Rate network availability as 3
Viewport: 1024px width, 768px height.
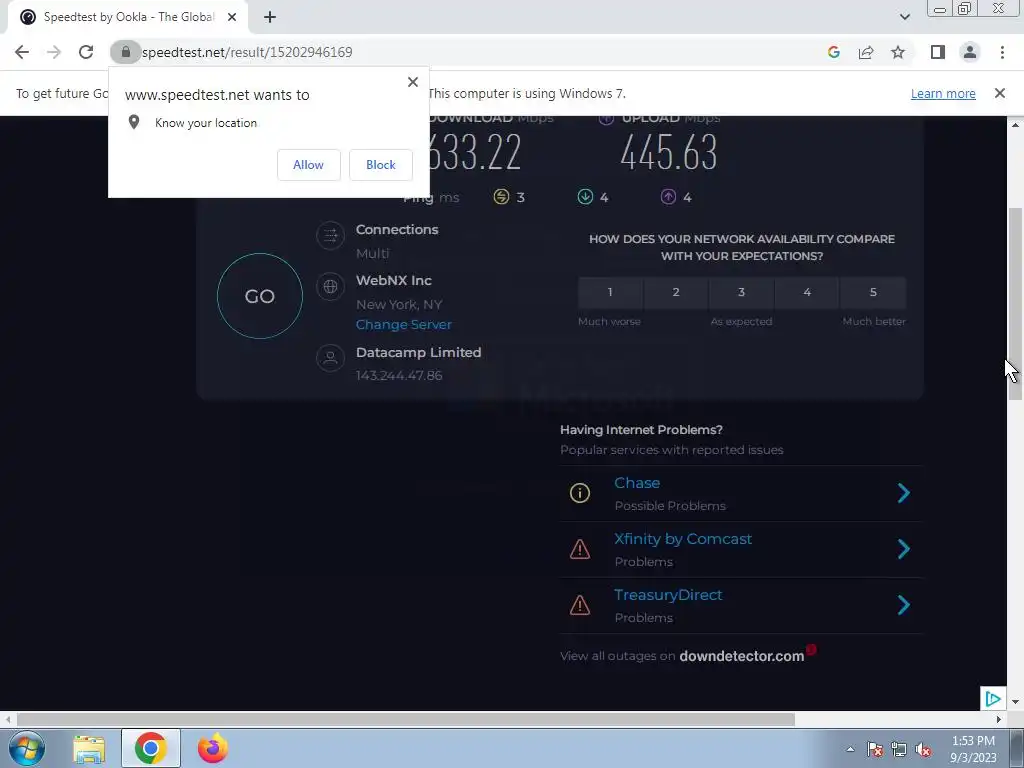[x=741, y=292]
